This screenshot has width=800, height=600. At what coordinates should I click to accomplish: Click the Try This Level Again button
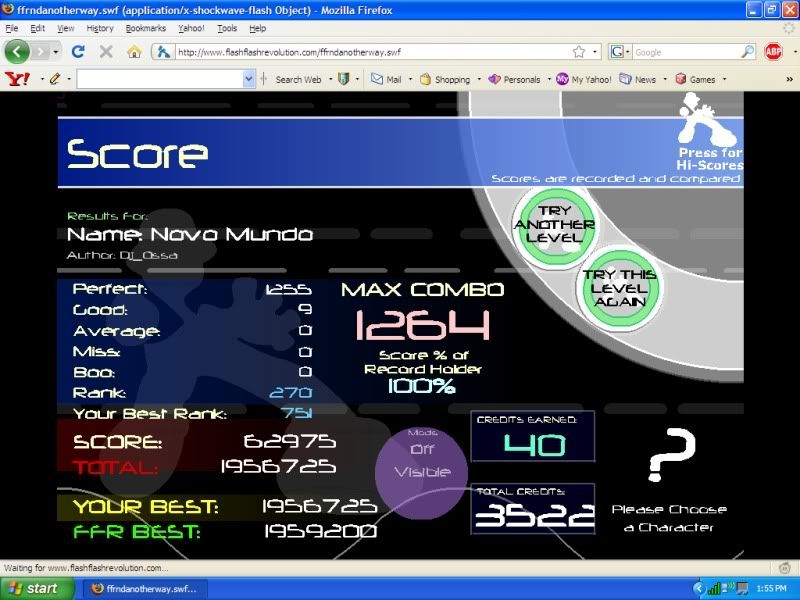[x=620, y=288]
